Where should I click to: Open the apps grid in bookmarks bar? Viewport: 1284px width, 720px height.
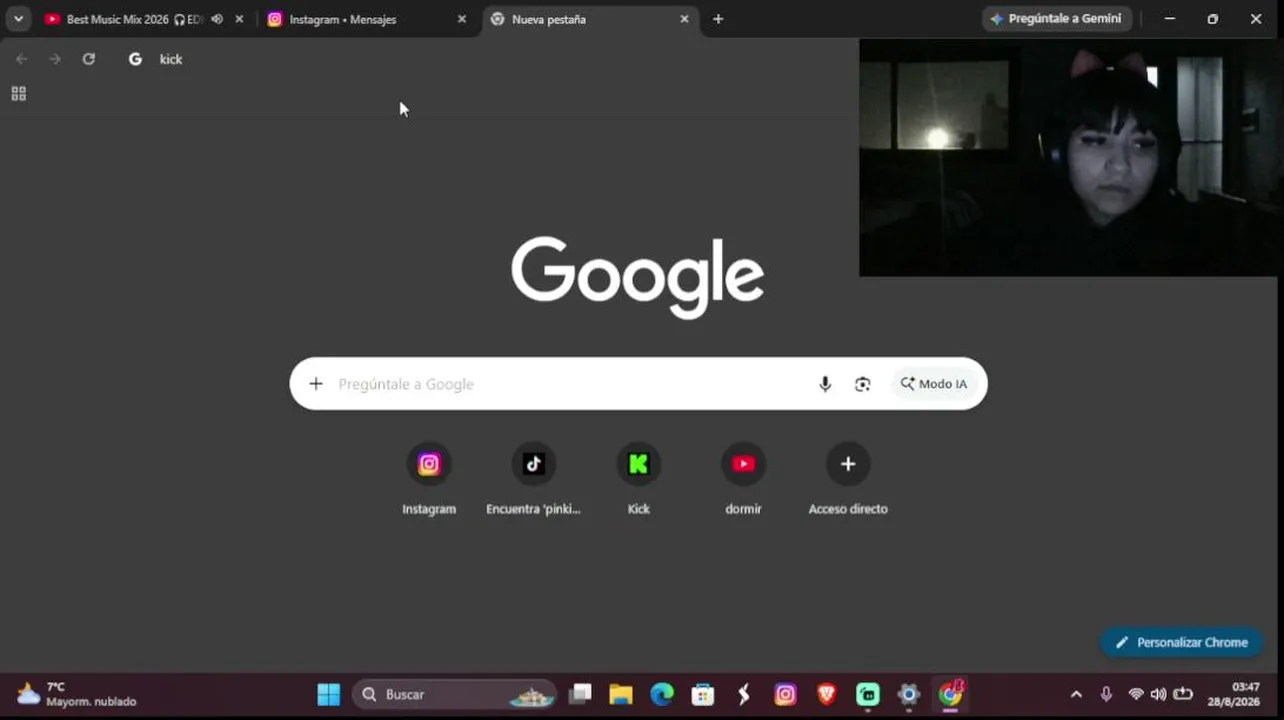pyautogui.click(x=18, y=94)
